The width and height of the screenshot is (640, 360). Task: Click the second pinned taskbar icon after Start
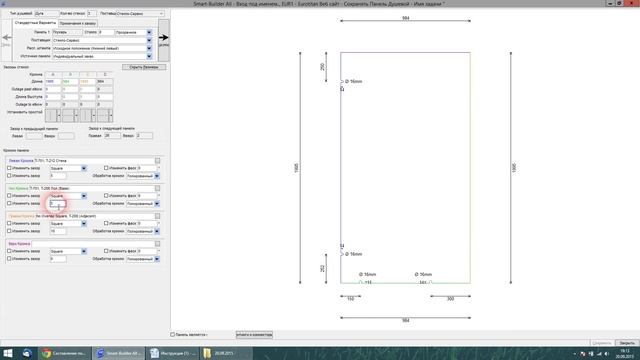click(27, 353)
